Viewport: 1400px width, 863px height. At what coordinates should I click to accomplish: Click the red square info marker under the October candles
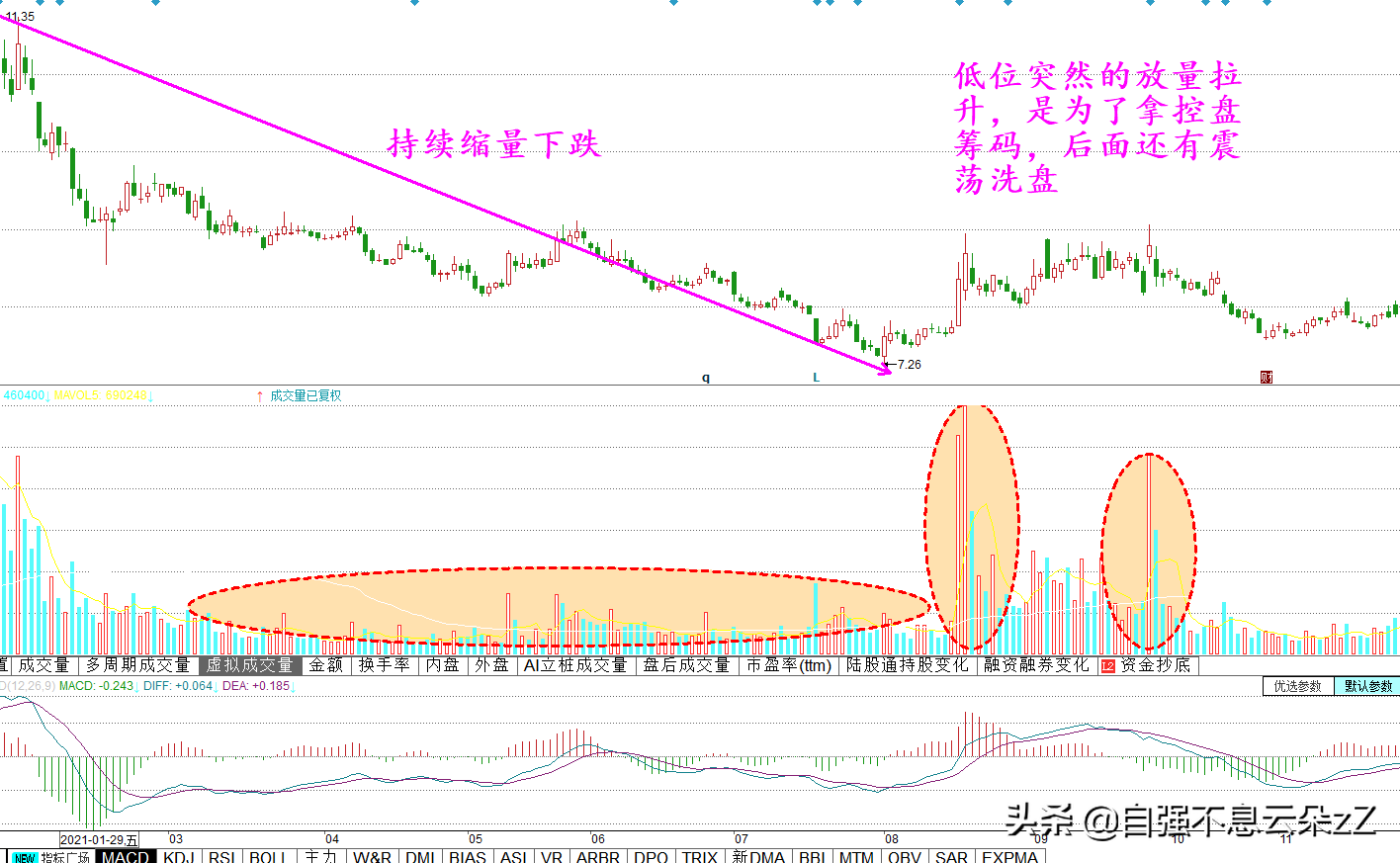click(x=1267, y=378)
